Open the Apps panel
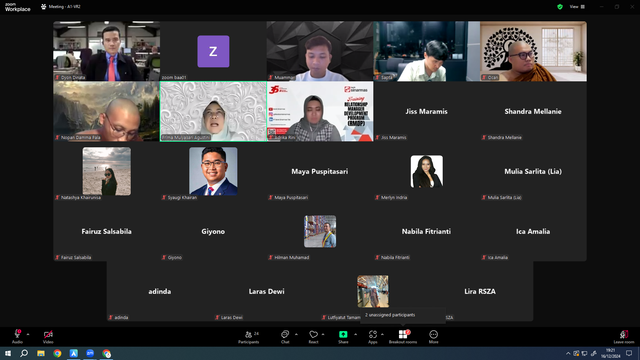The height and width of the screenshot is (360, 640). [x=373, y=336]
